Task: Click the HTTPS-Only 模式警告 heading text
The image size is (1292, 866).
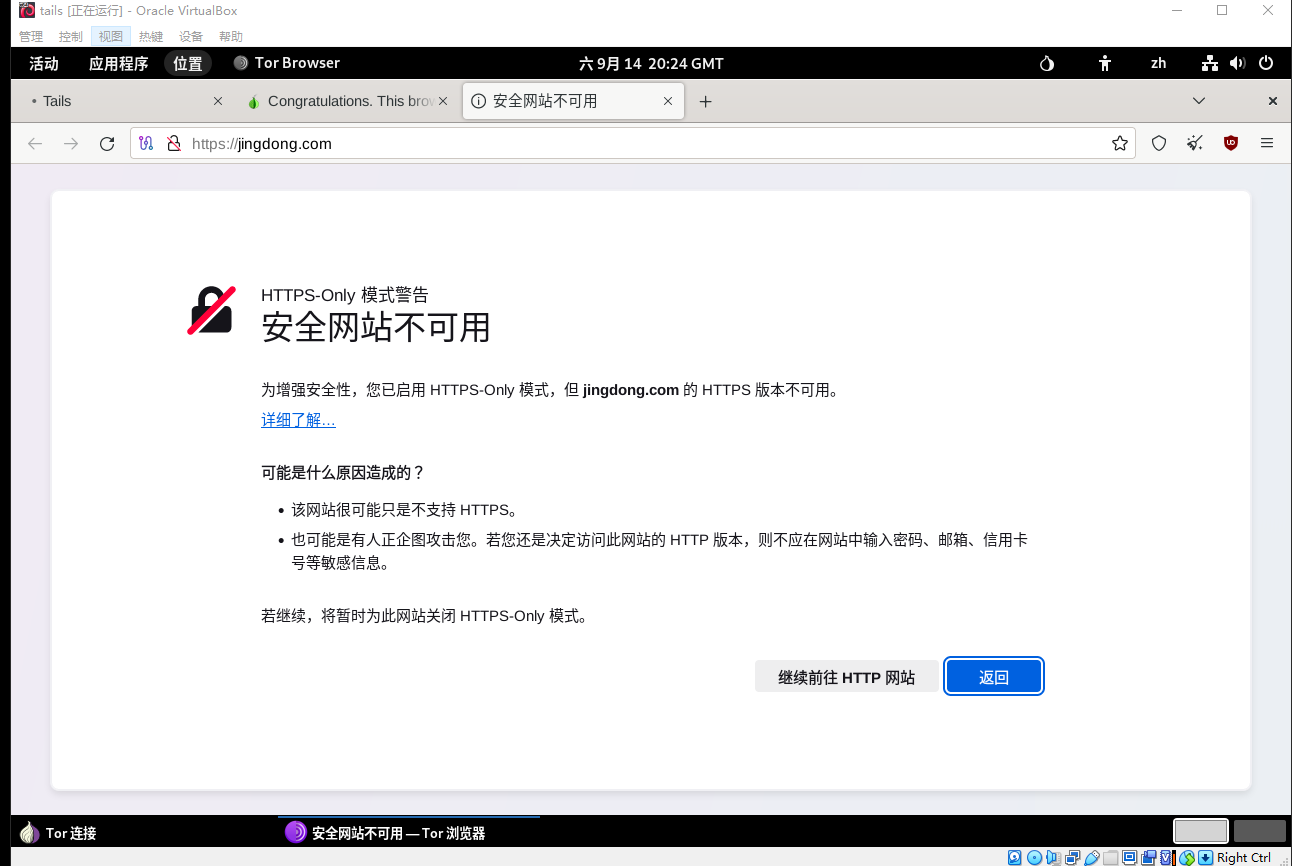Action: tap(344, 295)
